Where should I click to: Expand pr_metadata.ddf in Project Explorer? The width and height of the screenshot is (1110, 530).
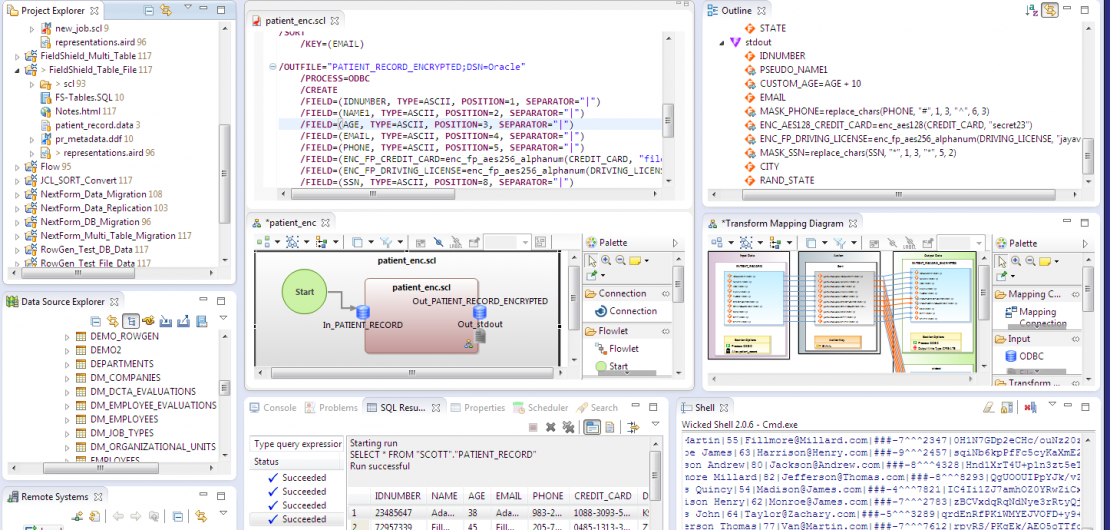point(32,139)
